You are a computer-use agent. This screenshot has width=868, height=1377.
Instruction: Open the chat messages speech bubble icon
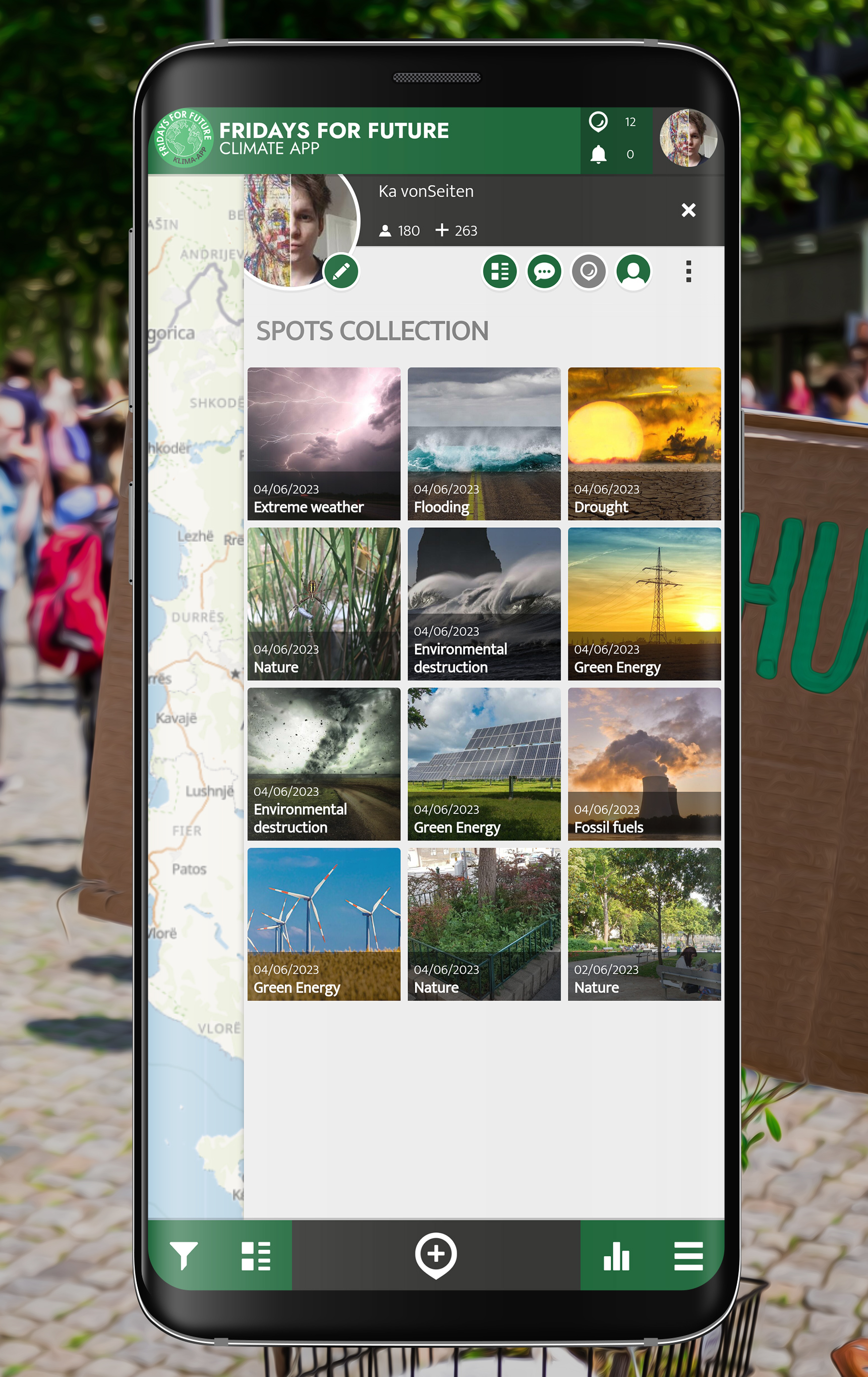coord(544,271)
